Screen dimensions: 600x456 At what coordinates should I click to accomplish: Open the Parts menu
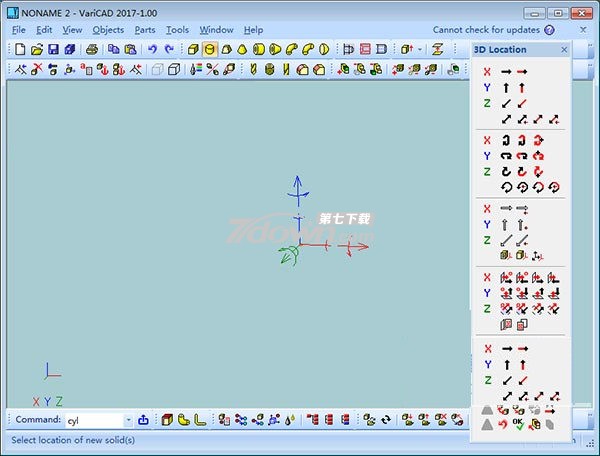point(145,30)
